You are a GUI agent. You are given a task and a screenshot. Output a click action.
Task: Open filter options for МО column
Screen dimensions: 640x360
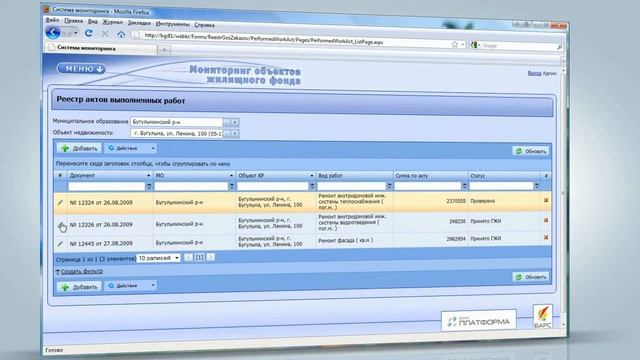point(231,187)
